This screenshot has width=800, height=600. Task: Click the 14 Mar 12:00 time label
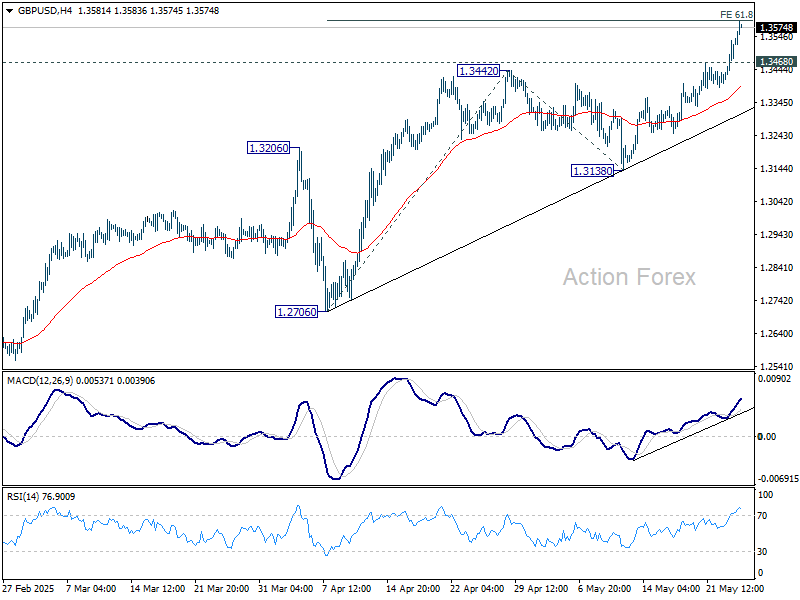click(x=157, y=588)
